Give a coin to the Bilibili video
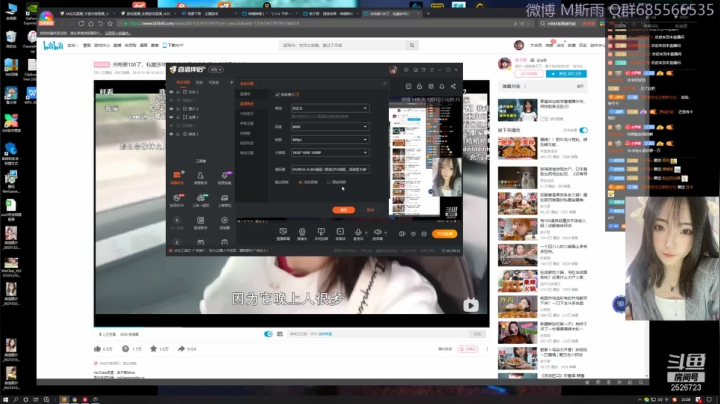 tap(125, 349)
